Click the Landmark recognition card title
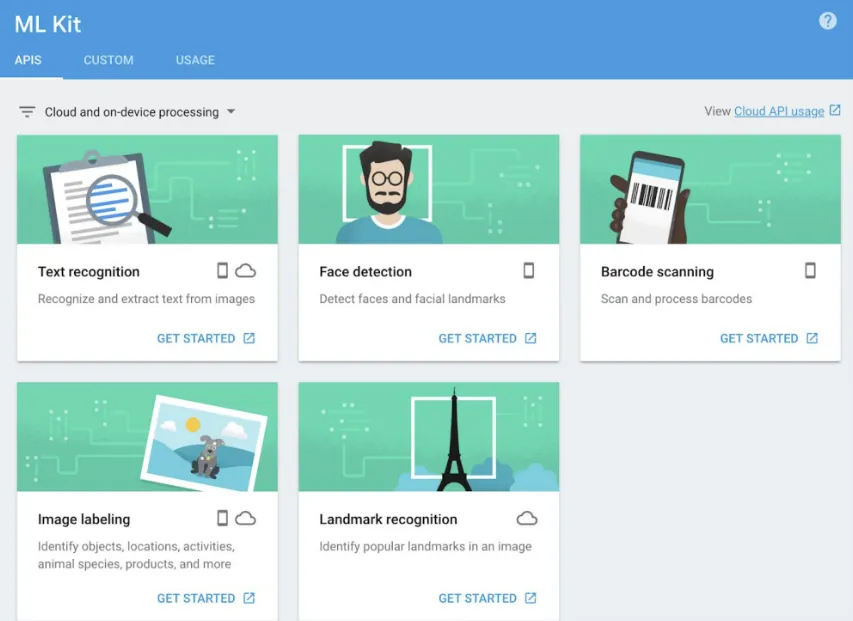The width and height of the screenshot is (853, 621). (x=388, y=520)
